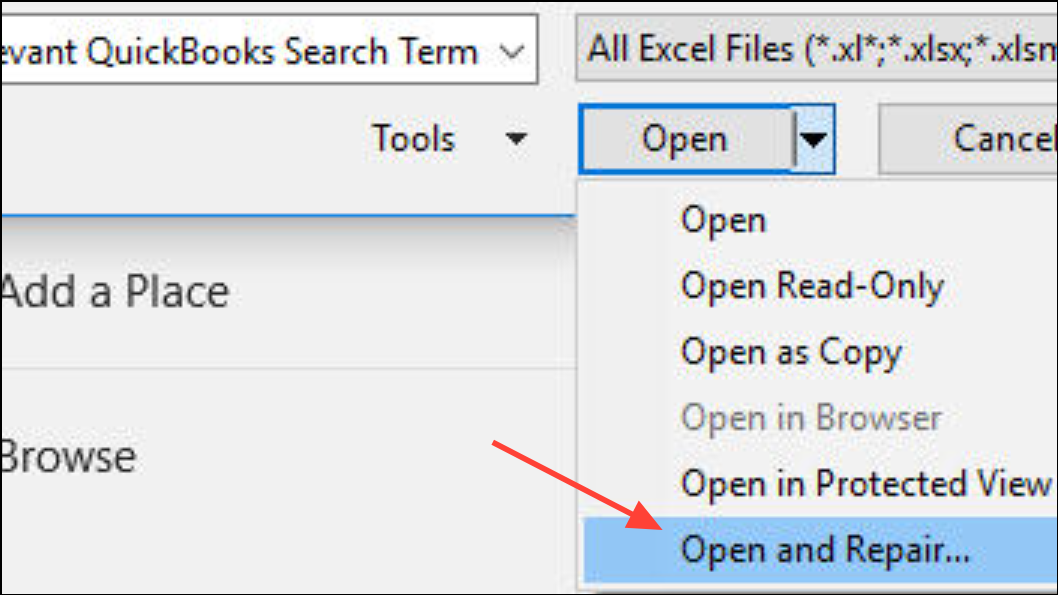Select Open from the dropdown menu
1058x595 pixels.
(x=724, y=220)
